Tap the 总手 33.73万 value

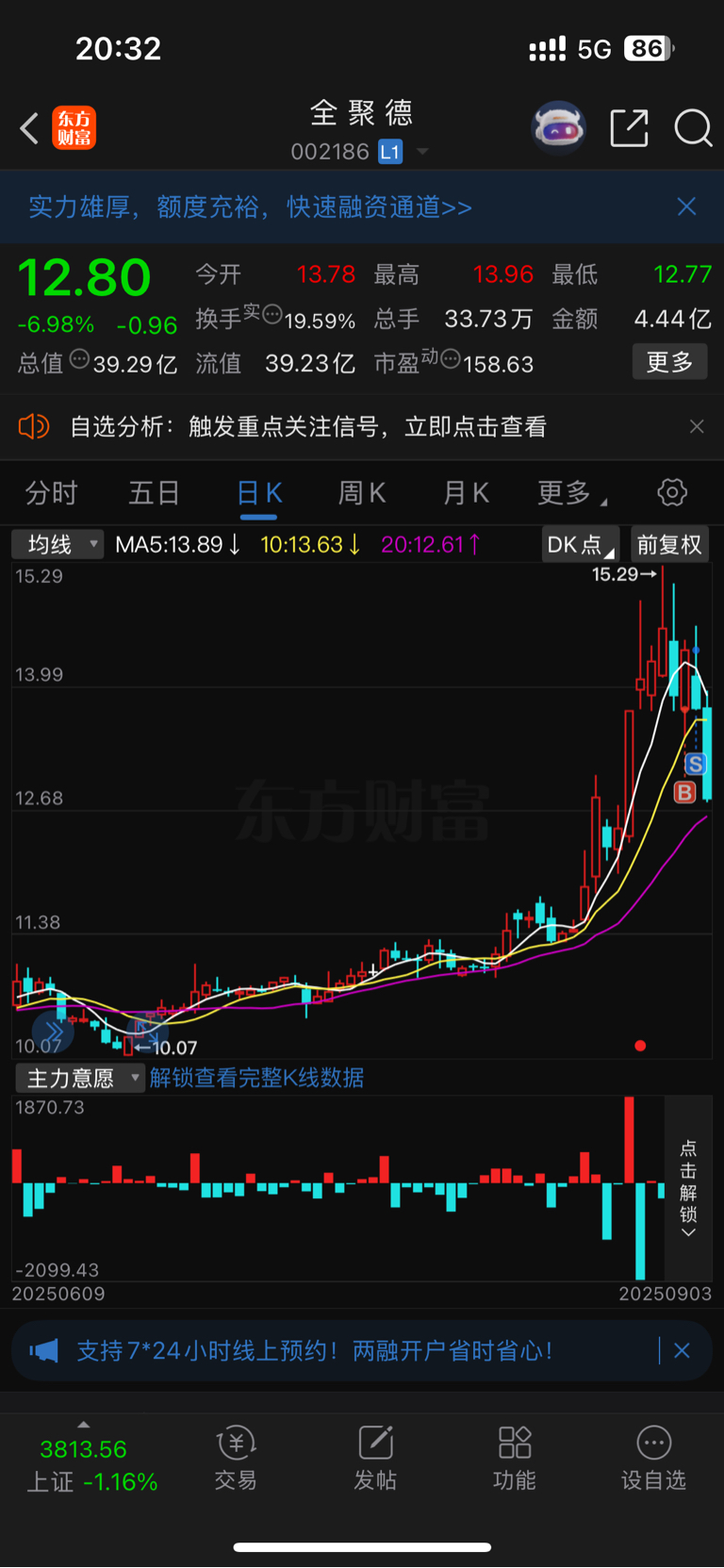click(488, 319)
